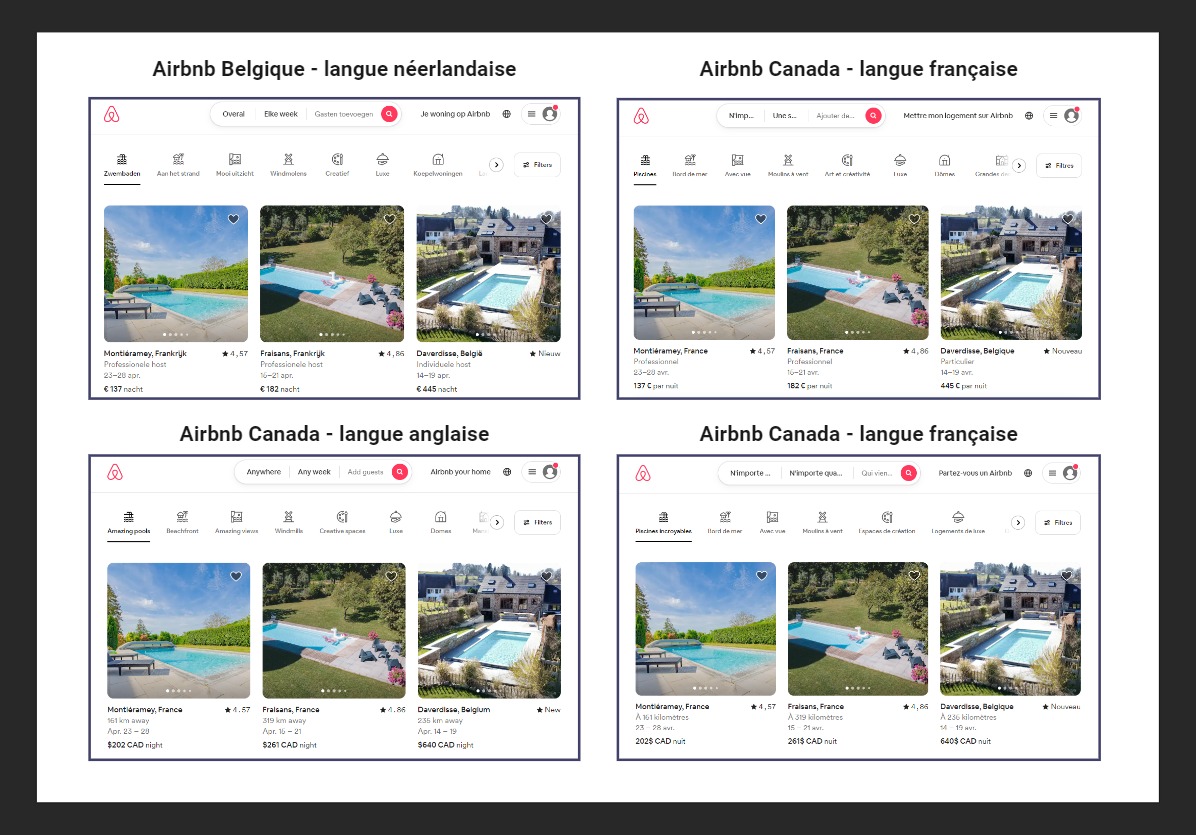
Task: Open profile menu beside Airbnb your home
Action: (x=541, y=472)
